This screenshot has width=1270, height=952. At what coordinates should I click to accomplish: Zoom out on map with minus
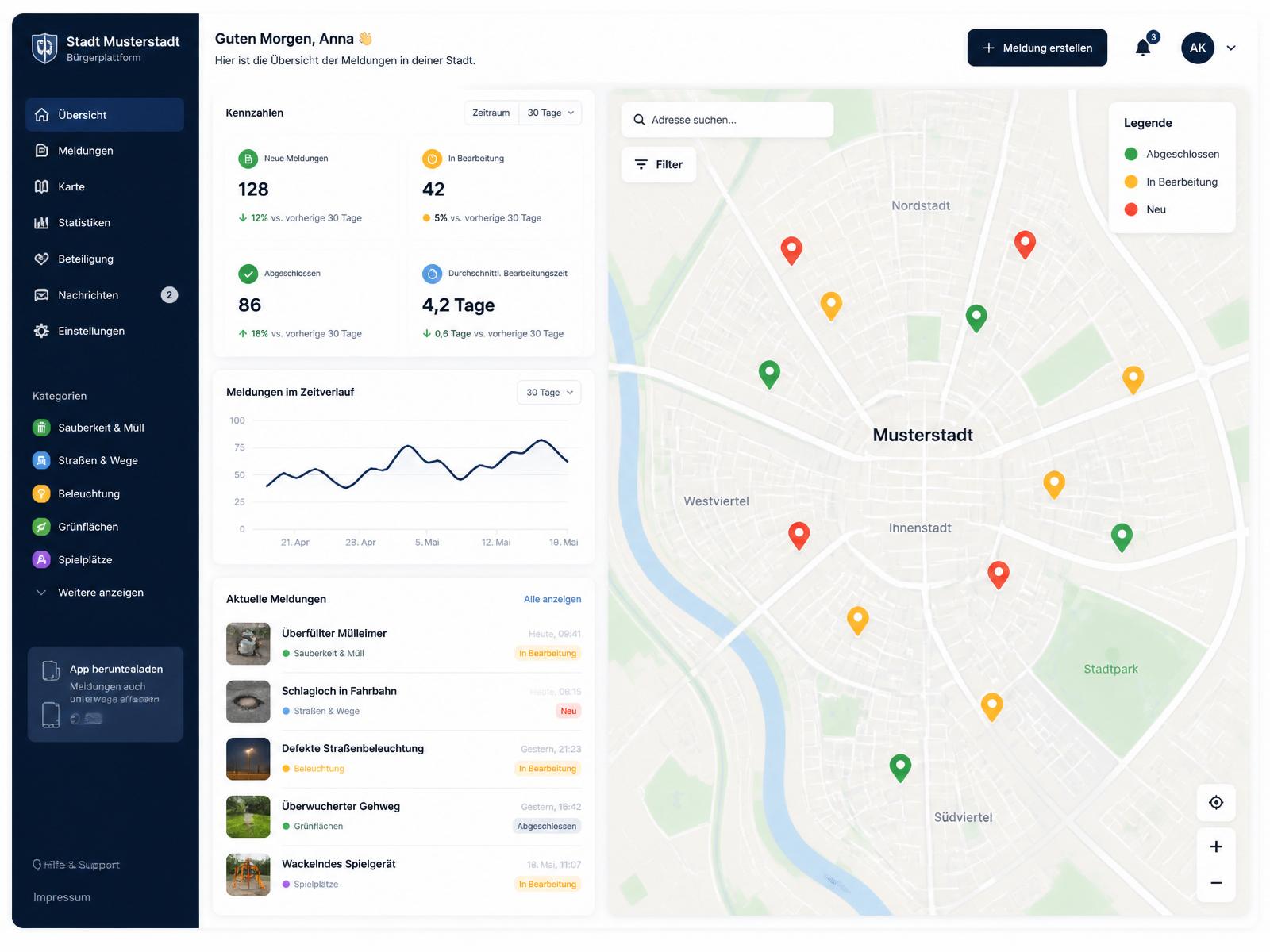pyautogui.click(x=1216, y=883)
